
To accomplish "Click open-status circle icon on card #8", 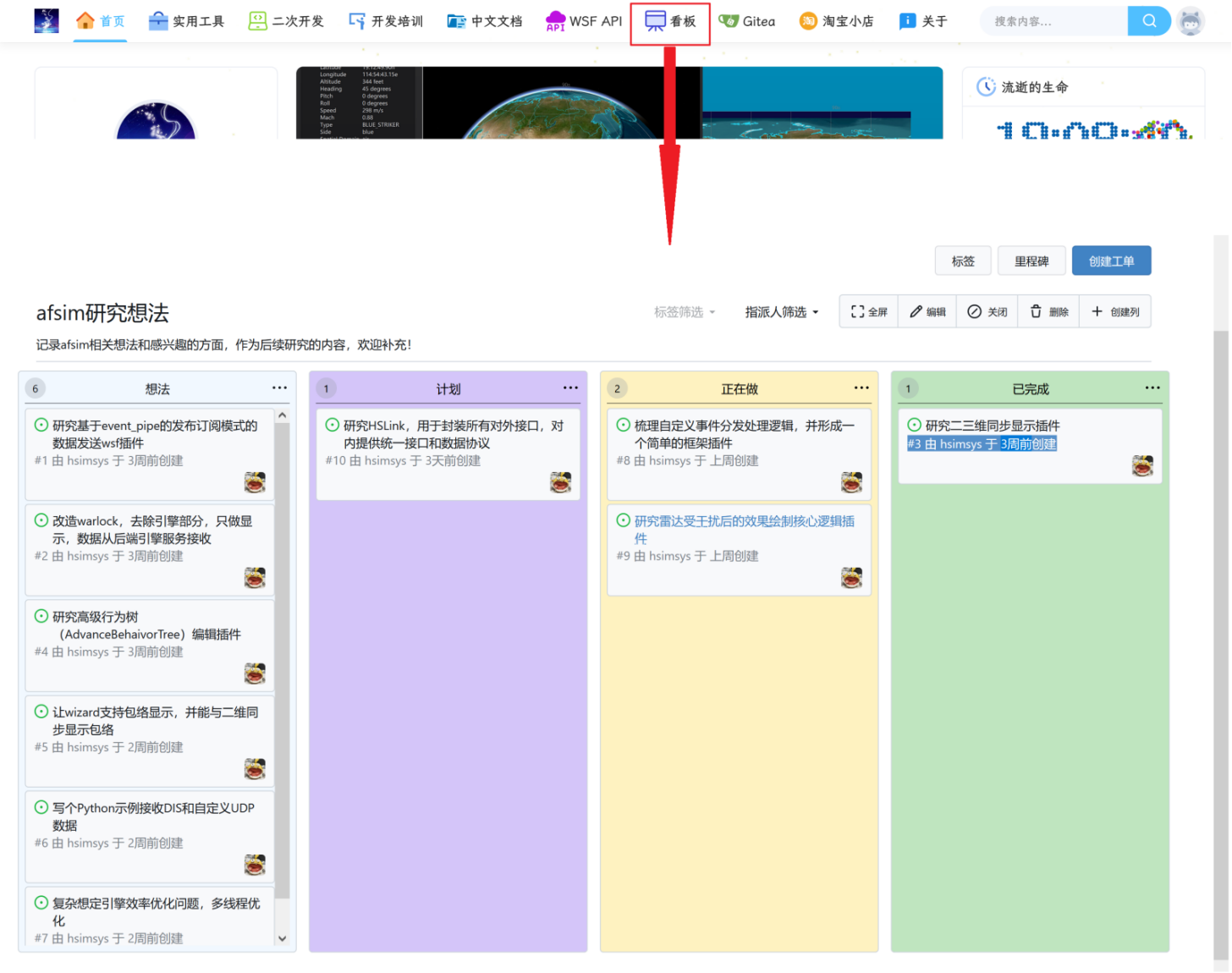I will [624, 426].
